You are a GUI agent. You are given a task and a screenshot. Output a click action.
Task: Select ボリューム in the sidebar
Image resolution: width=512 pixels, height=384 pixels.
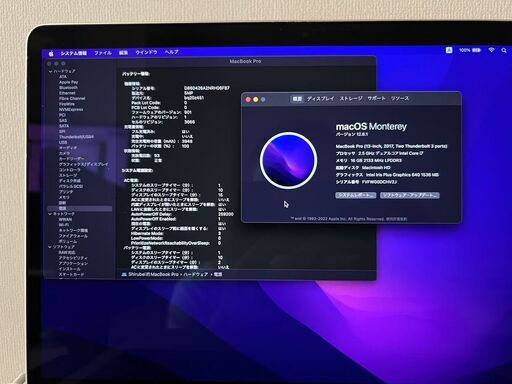click(x=68, y=241)
